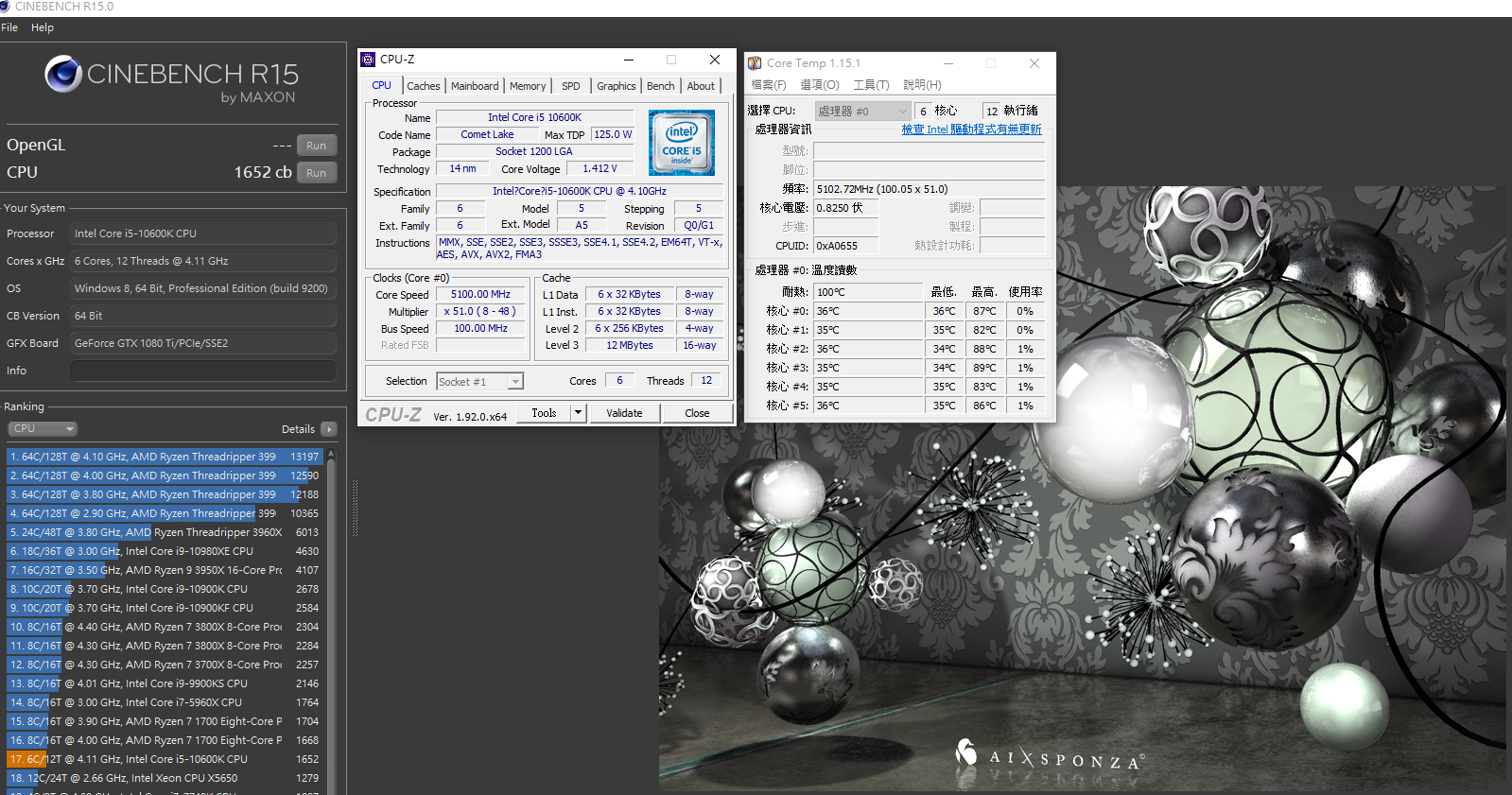
Task: Expand the Tools dropdown arrow in CPU-Z
Action: point(579,413)
